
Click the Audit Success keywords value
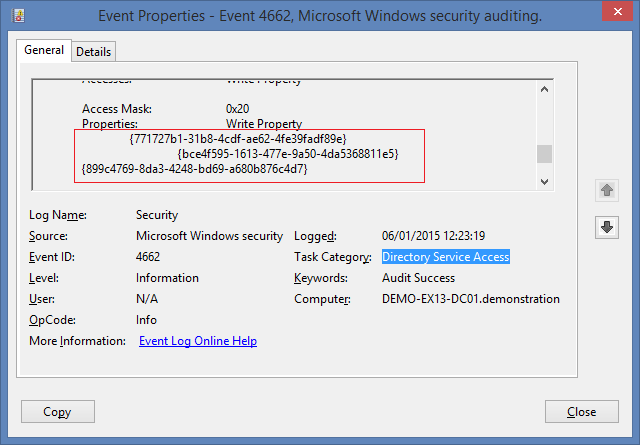click(418, 278)
